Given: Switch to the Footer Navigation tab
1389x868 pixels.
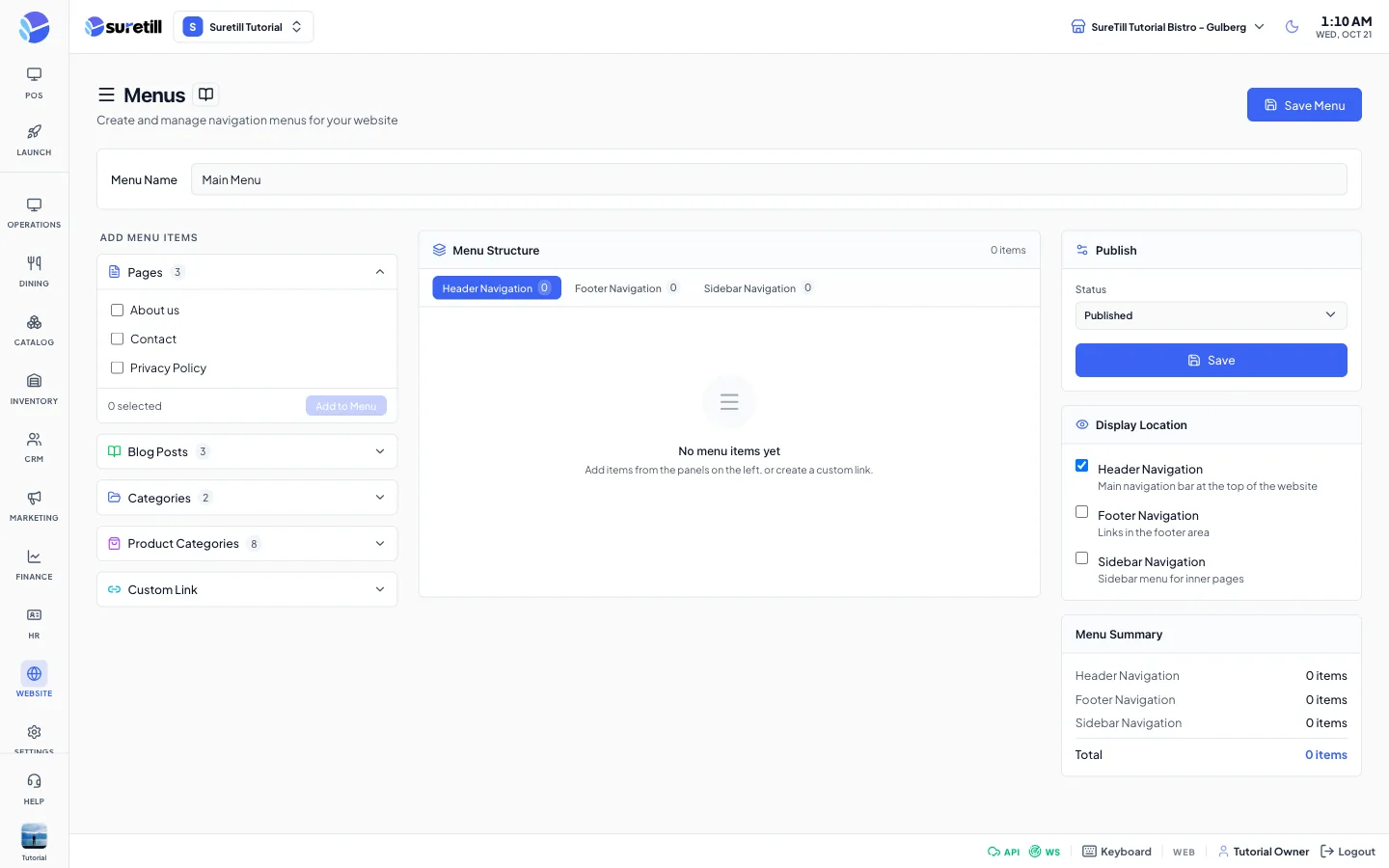Looking at the screenshot, I should 626,287.
